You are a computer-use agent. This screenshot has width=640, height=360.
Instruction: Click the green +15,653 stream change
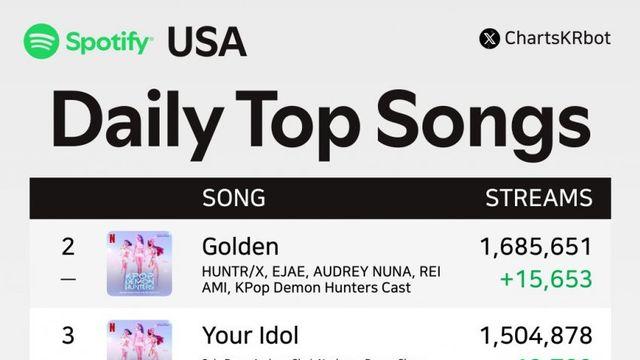tap(546, 279)
